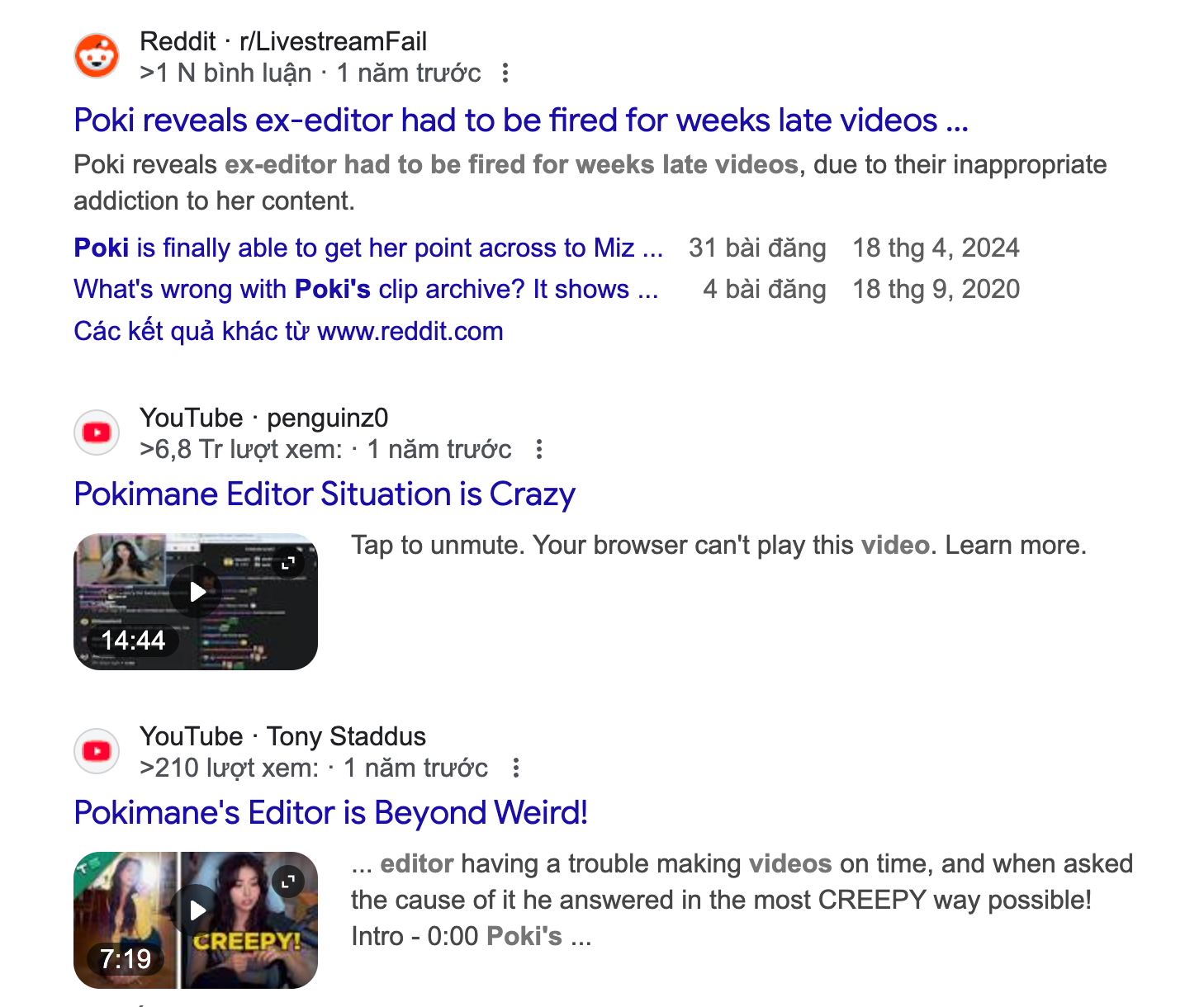
Task: Open 'Pokimane's Editor is Beyond Weird!' result
Action: 331,813
